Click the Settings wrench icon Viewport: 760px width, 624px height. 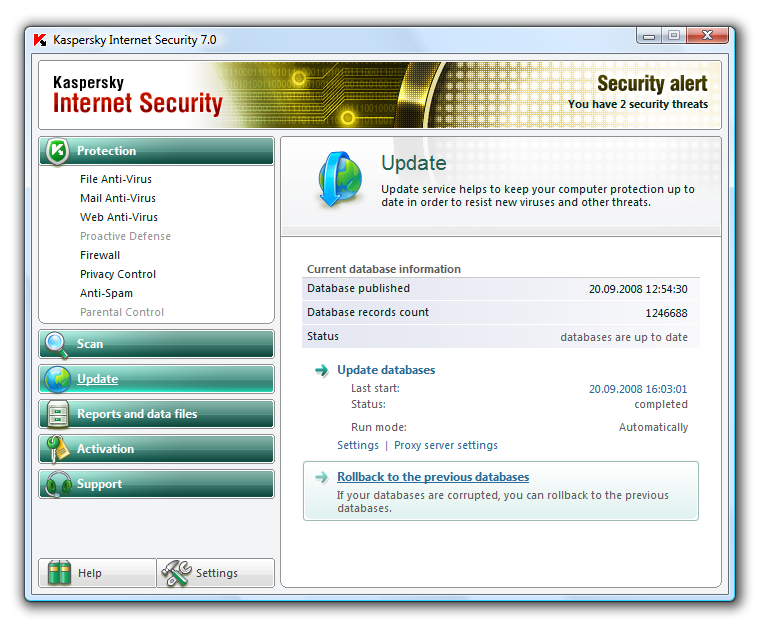pyautogui.click(x=176, y=573)
